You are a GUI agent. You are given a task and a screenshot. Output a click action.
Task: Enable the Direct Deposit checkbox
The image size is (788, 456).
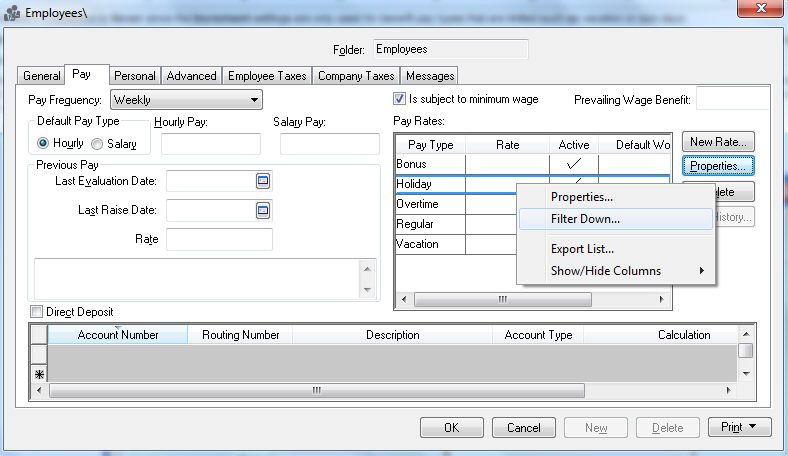tap(38, 312)
